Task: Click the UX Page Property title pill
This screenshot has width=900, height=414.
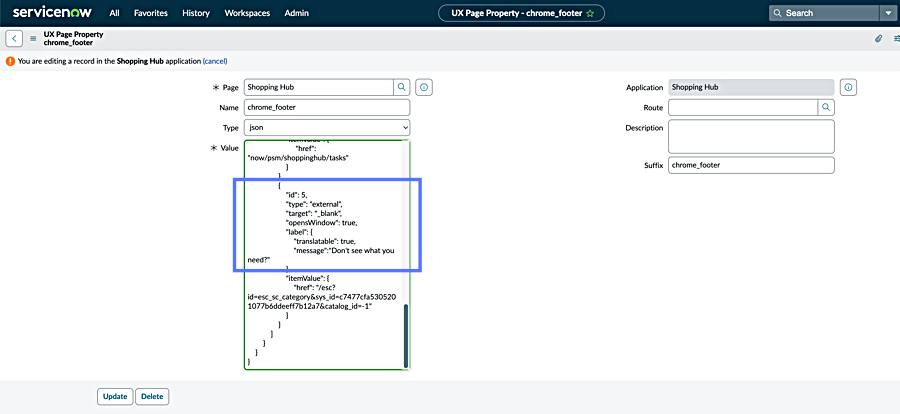Action: 521,13
